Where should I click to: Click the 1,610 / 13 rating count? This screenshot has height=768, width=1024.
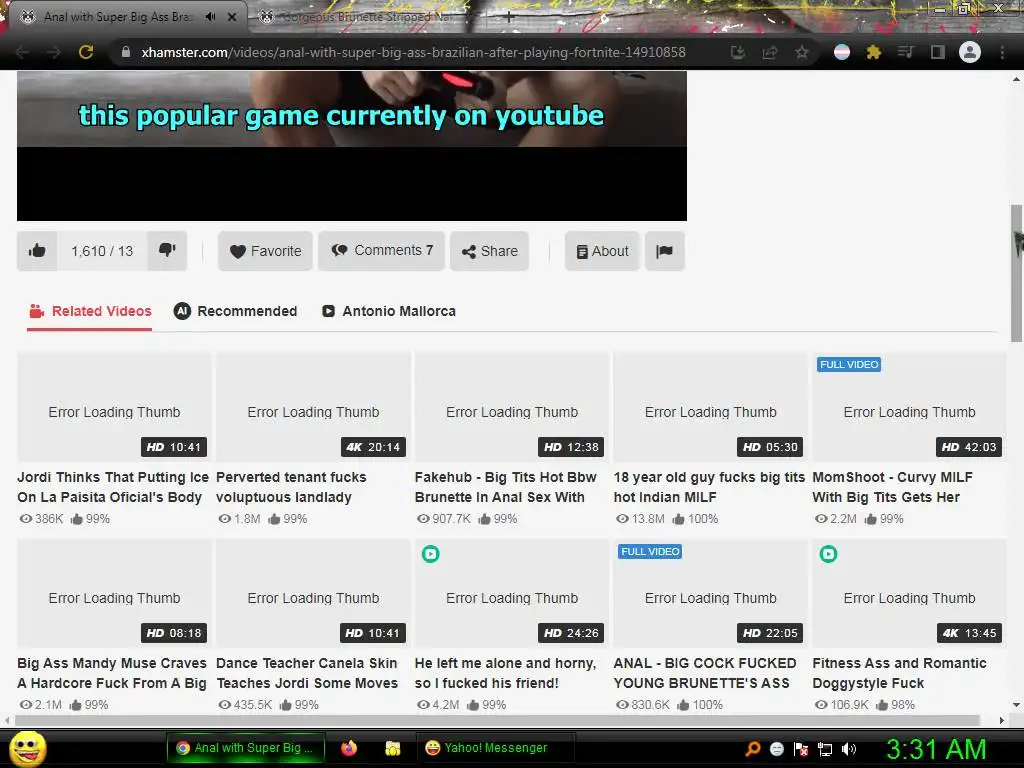(102, 251)
